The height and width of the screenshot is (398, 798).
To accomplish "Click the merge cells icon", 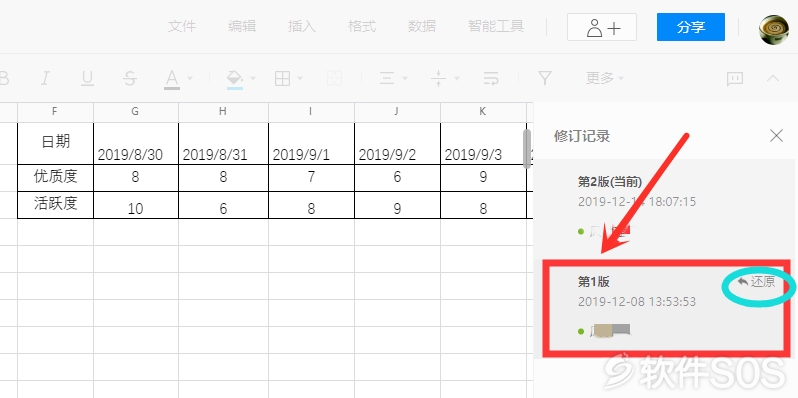I will (334, 78).
